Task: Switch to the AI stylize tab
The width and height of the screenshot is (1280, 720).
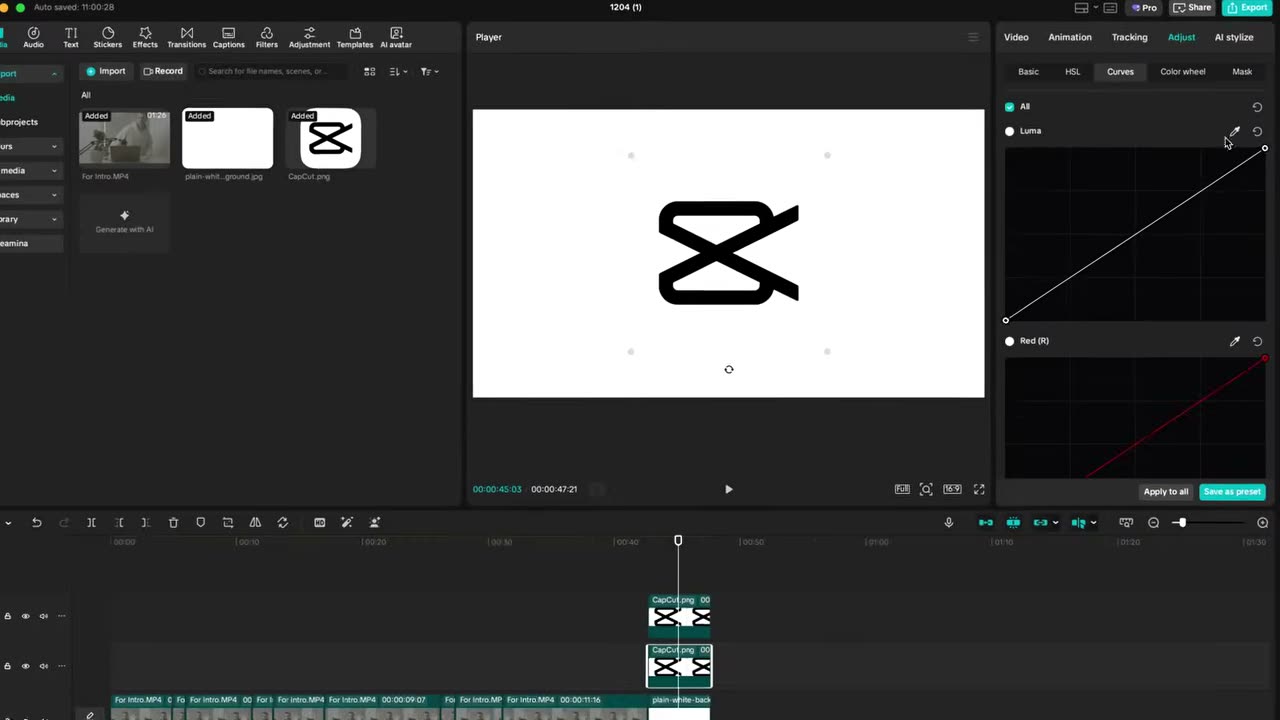Action: pyautogui.click(x=1234, y=37)
